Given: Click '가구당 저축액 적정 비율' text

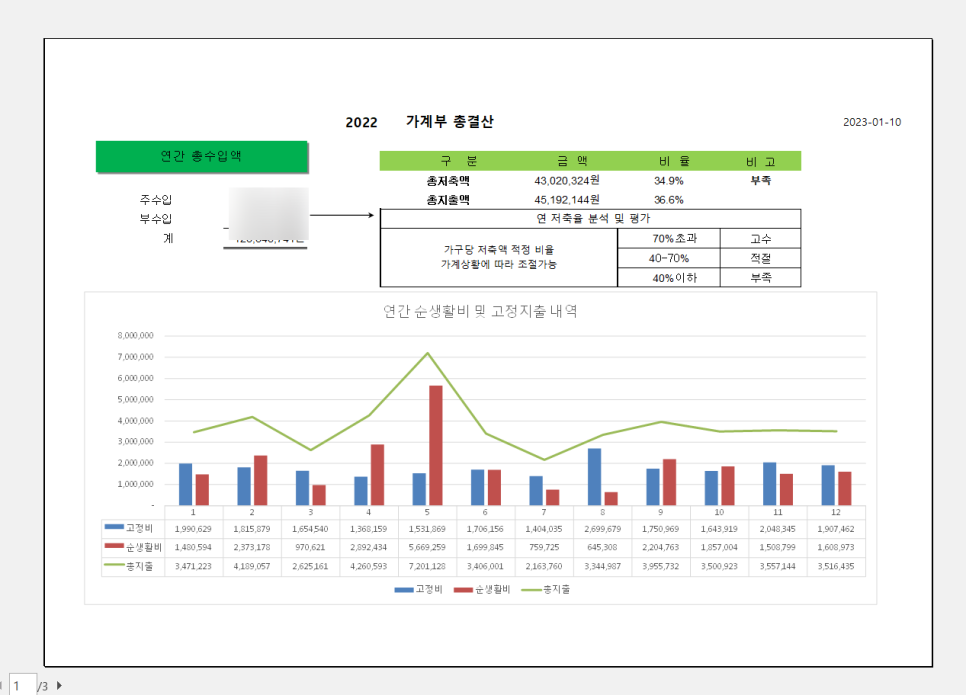Looking at the screenshot, I should (x=498, y=249).
